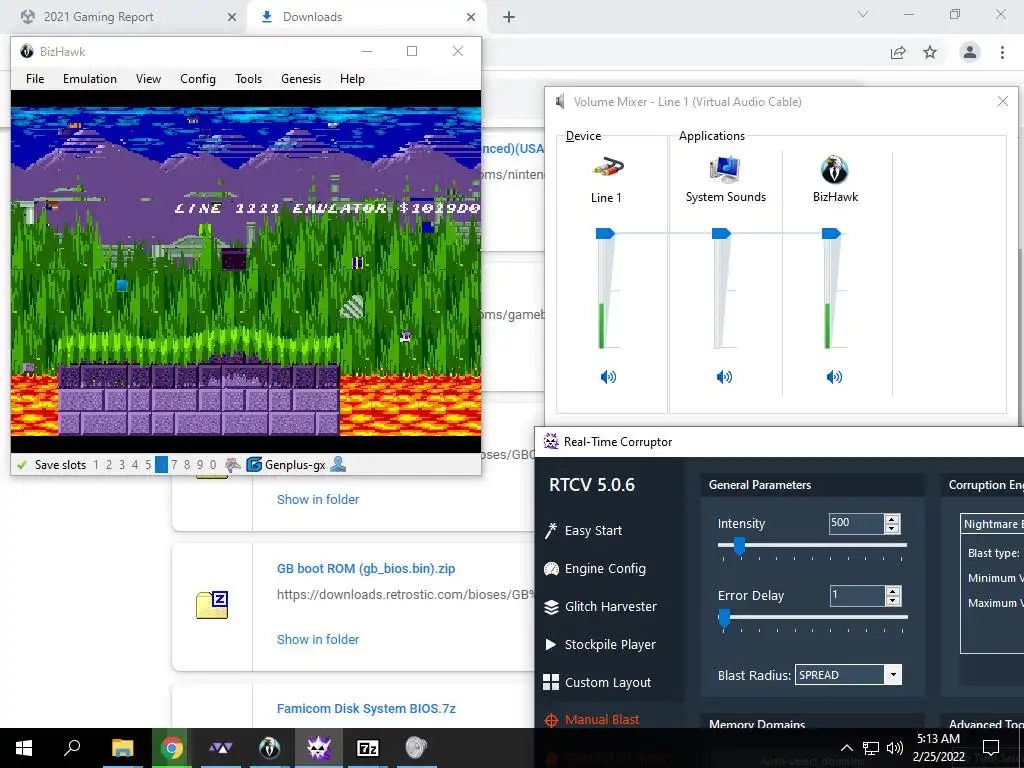Click the Intensity value field
This screenshot has width=1024, height=768.
pyautogui.click(x=856, y=523)
